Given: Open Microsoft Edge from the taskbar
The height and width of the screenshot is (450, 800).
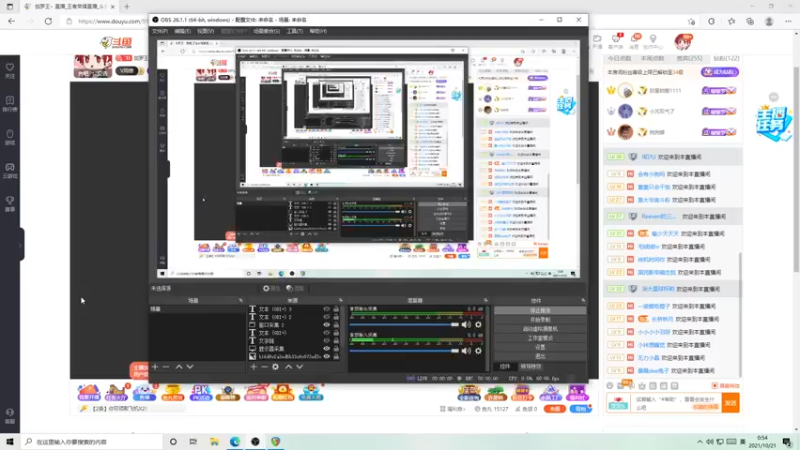Looking at the screenshot, I should pos(235,441).
